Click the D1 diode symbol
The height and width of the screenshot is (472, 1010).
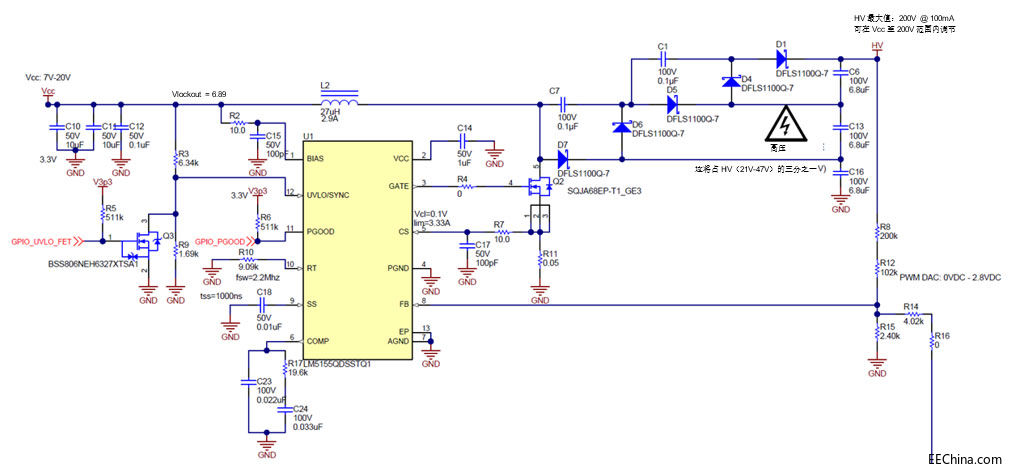784,58
